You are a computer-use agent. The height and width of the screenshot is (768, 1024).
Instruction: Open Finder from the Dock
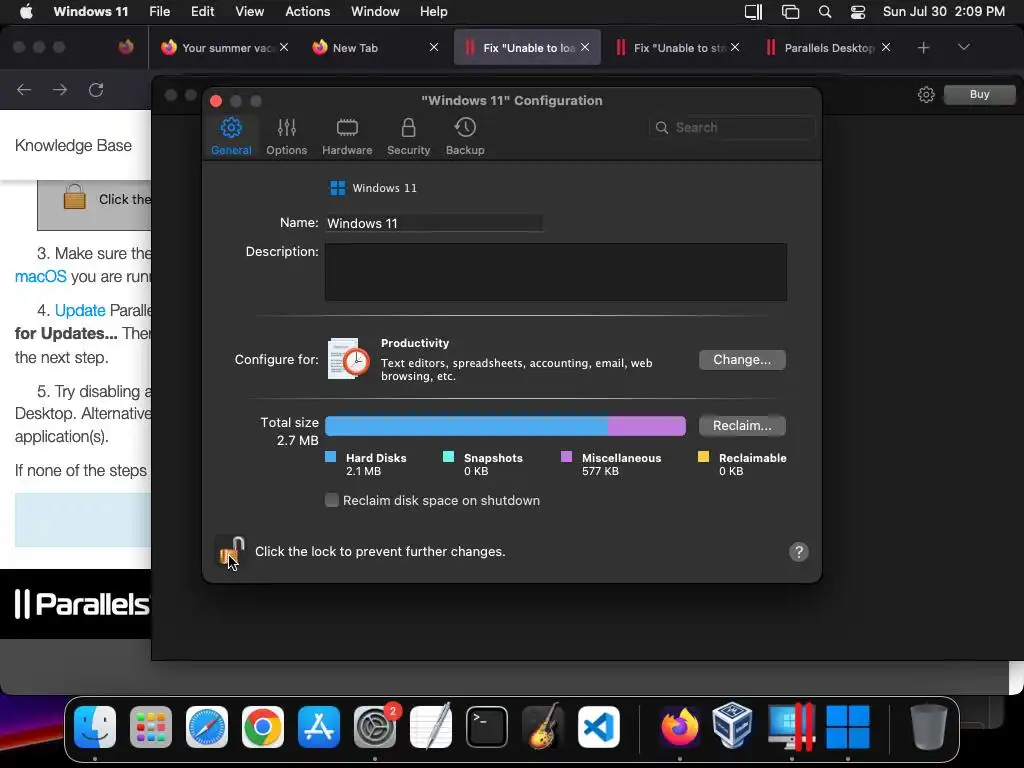pos(95,727)
